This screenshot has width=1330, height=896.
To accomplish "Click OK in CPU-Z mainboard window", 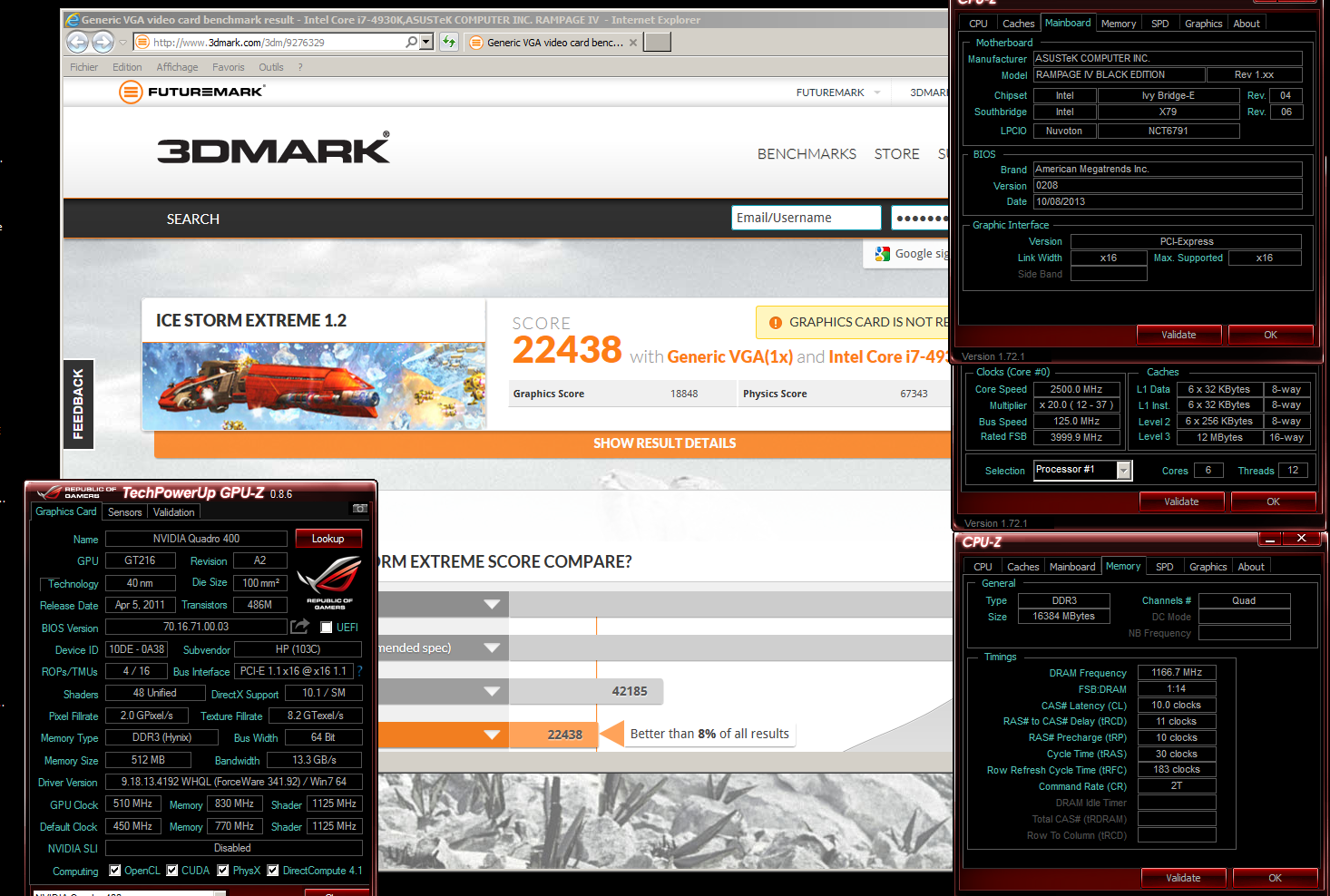I will [1270, 335].
